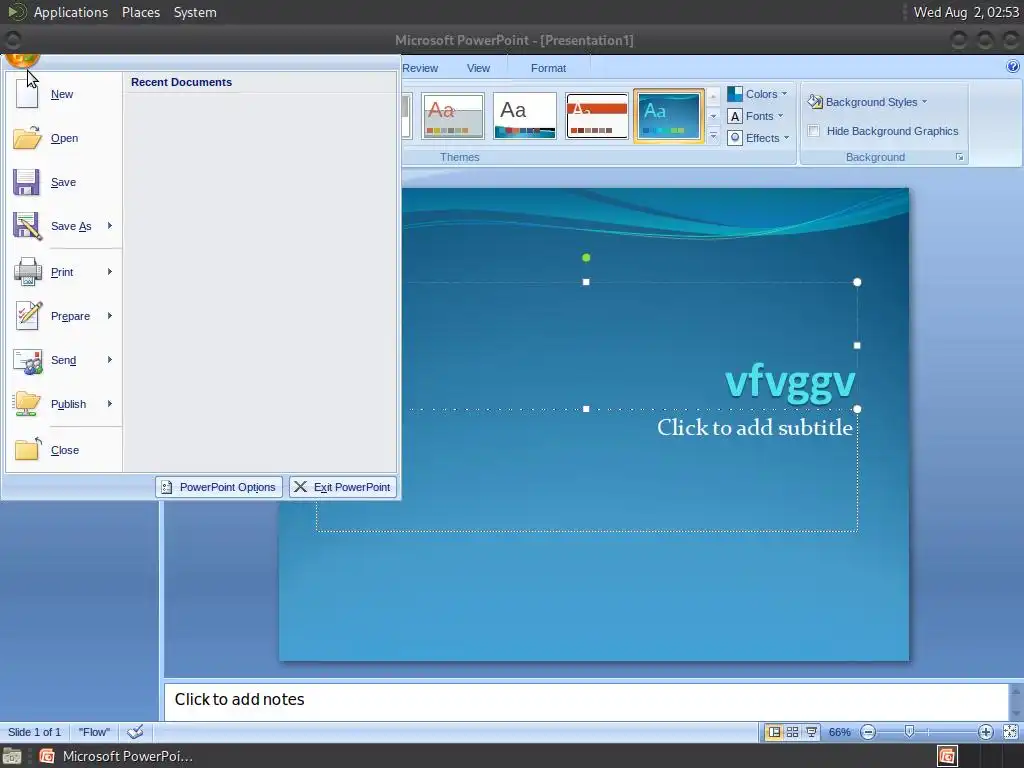Open the View ribbon tab
1024x768 pixels.
pos(478,68)
